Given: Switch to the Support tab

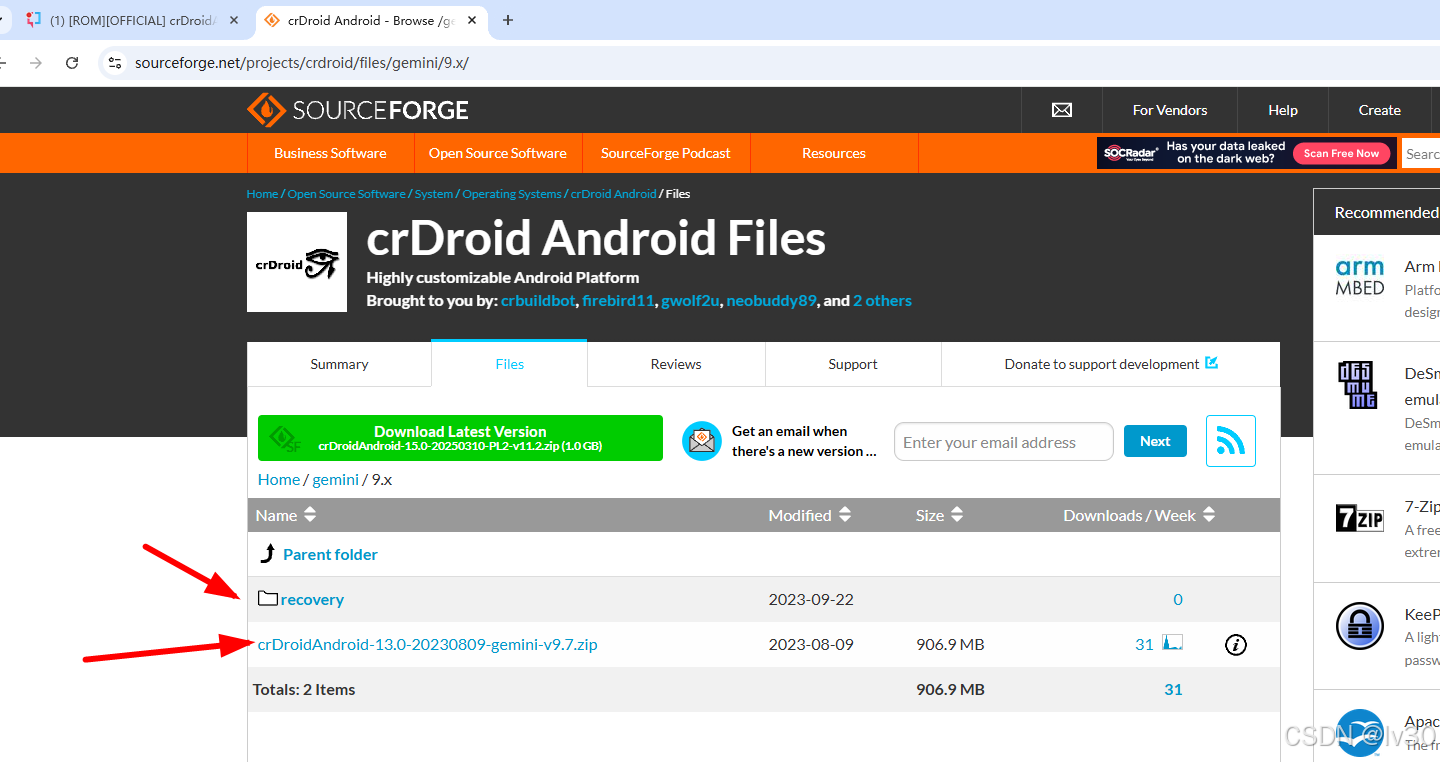Looking at the screenshot, I should point(853,364).
